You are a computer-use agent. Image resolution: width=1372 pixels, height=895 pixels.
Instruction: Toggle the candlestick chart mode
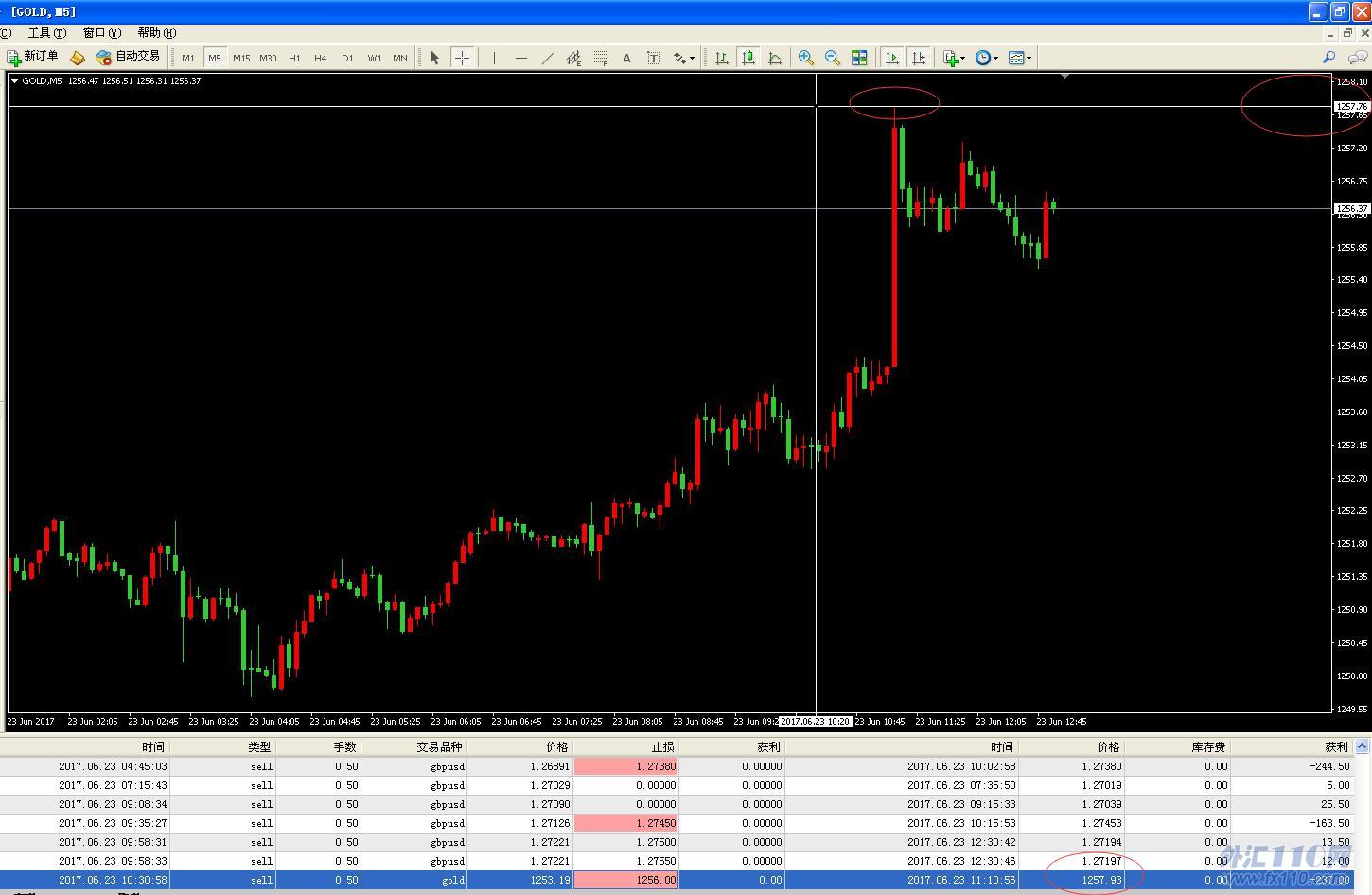(x=748, y=58)
